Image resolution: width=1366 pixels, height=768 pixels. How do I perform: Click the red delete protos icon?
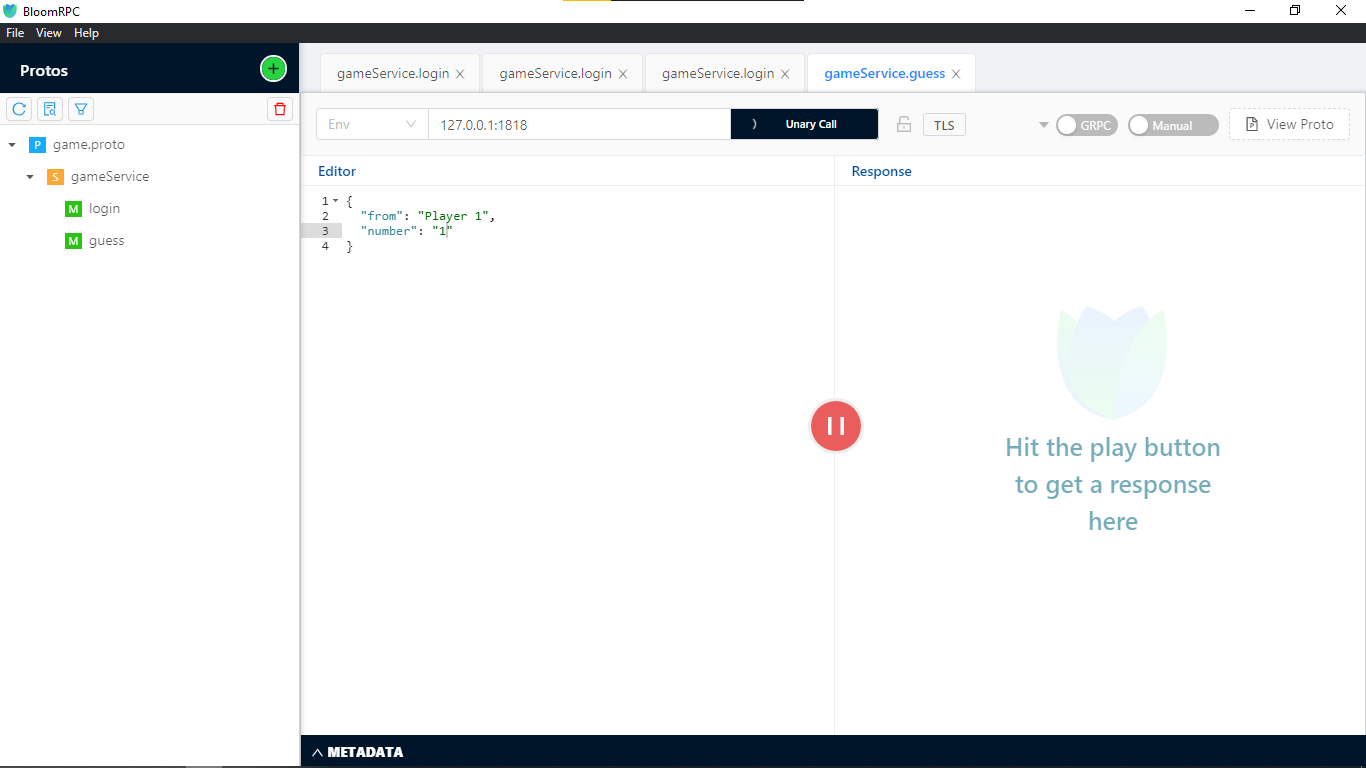279,108
